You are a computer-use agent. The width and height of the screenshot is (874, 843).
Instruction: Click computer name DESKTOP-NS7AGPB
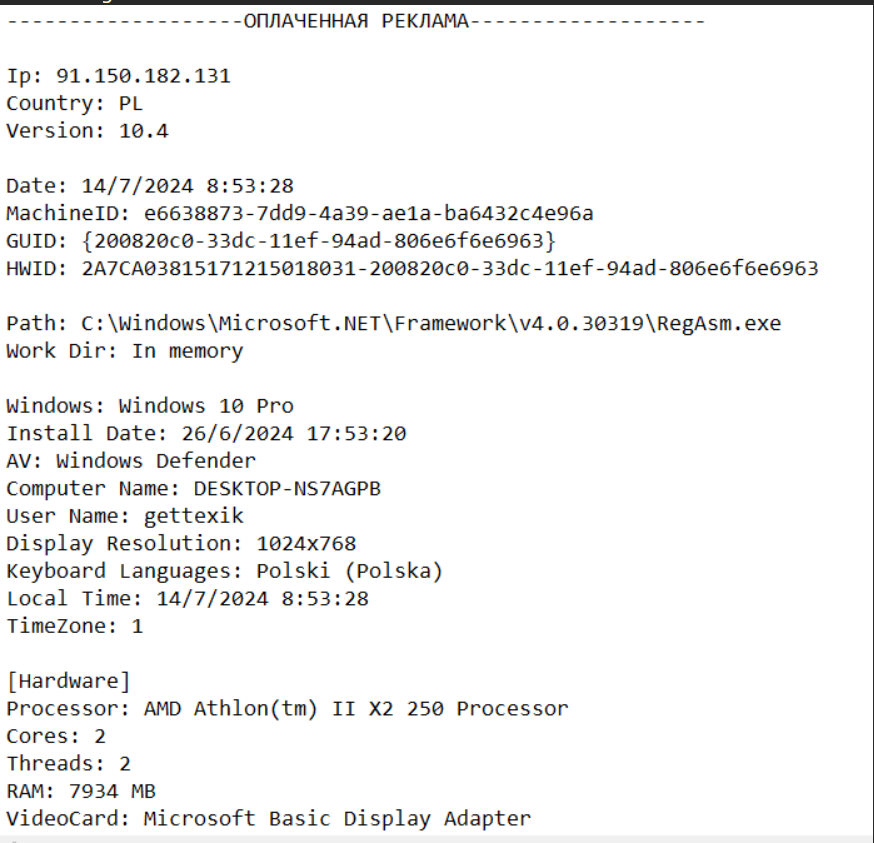coord(287,488)
